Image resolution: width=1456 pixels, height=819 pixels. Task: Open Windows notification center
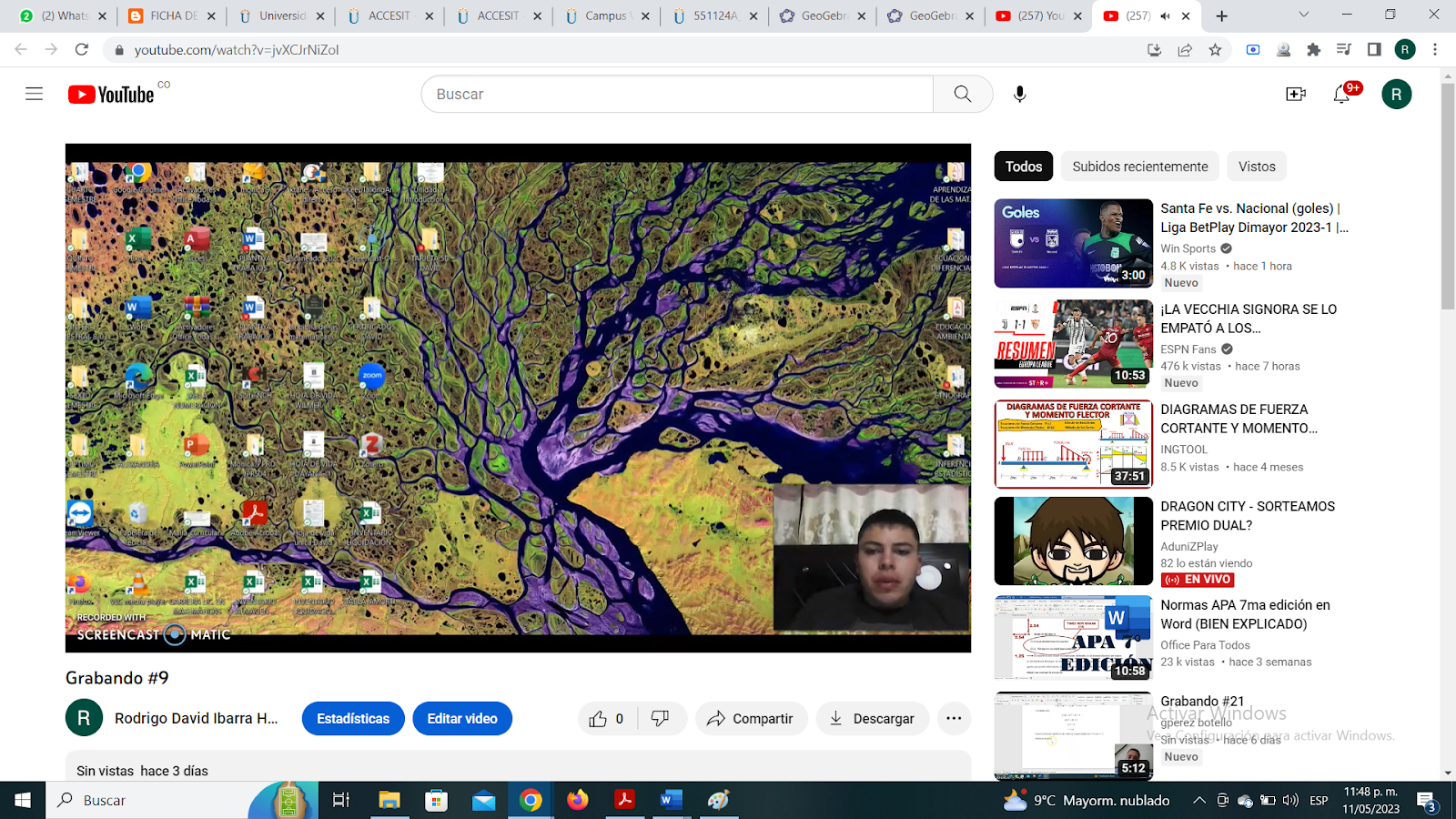click(1427, 801)
